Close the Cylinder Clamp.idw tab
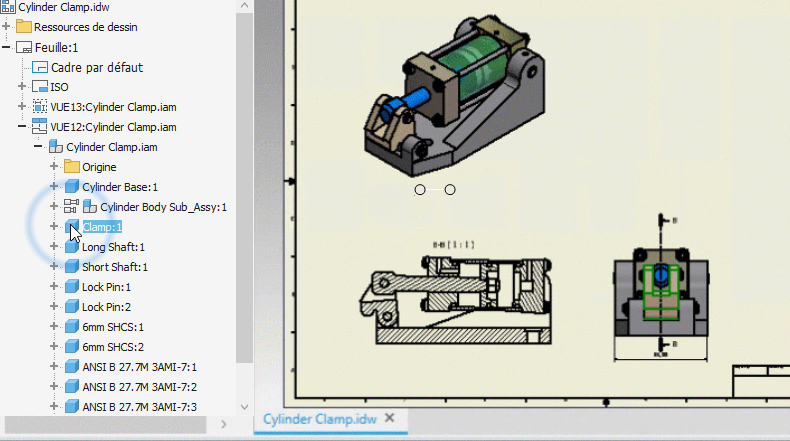 389,418
